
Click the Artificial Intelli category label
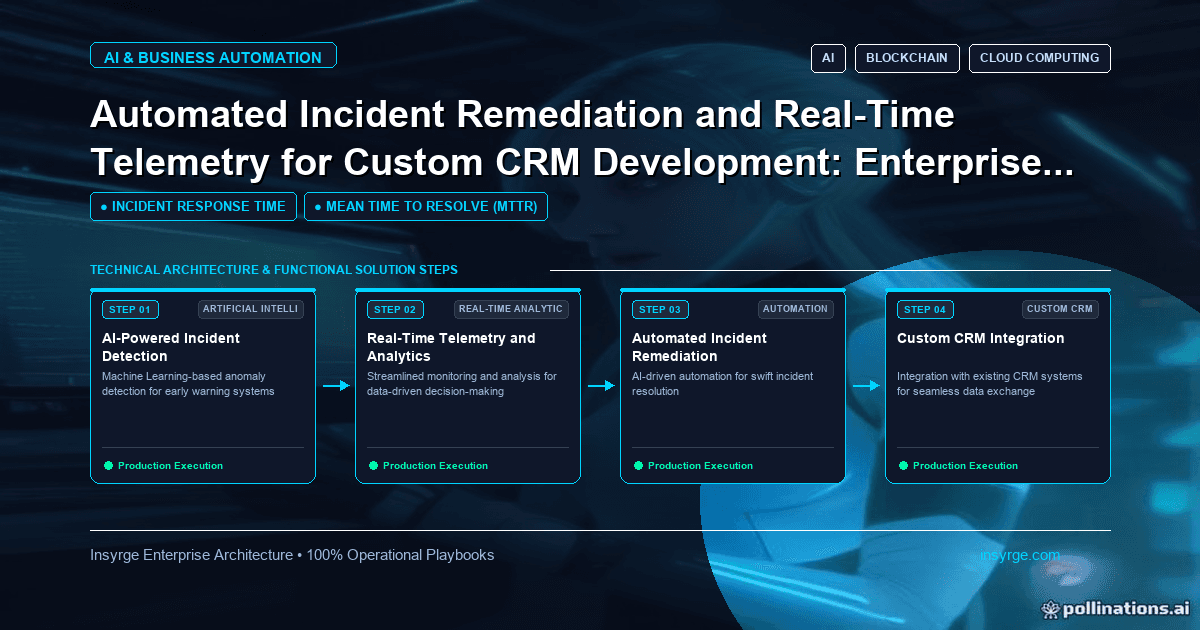point(251,309)
